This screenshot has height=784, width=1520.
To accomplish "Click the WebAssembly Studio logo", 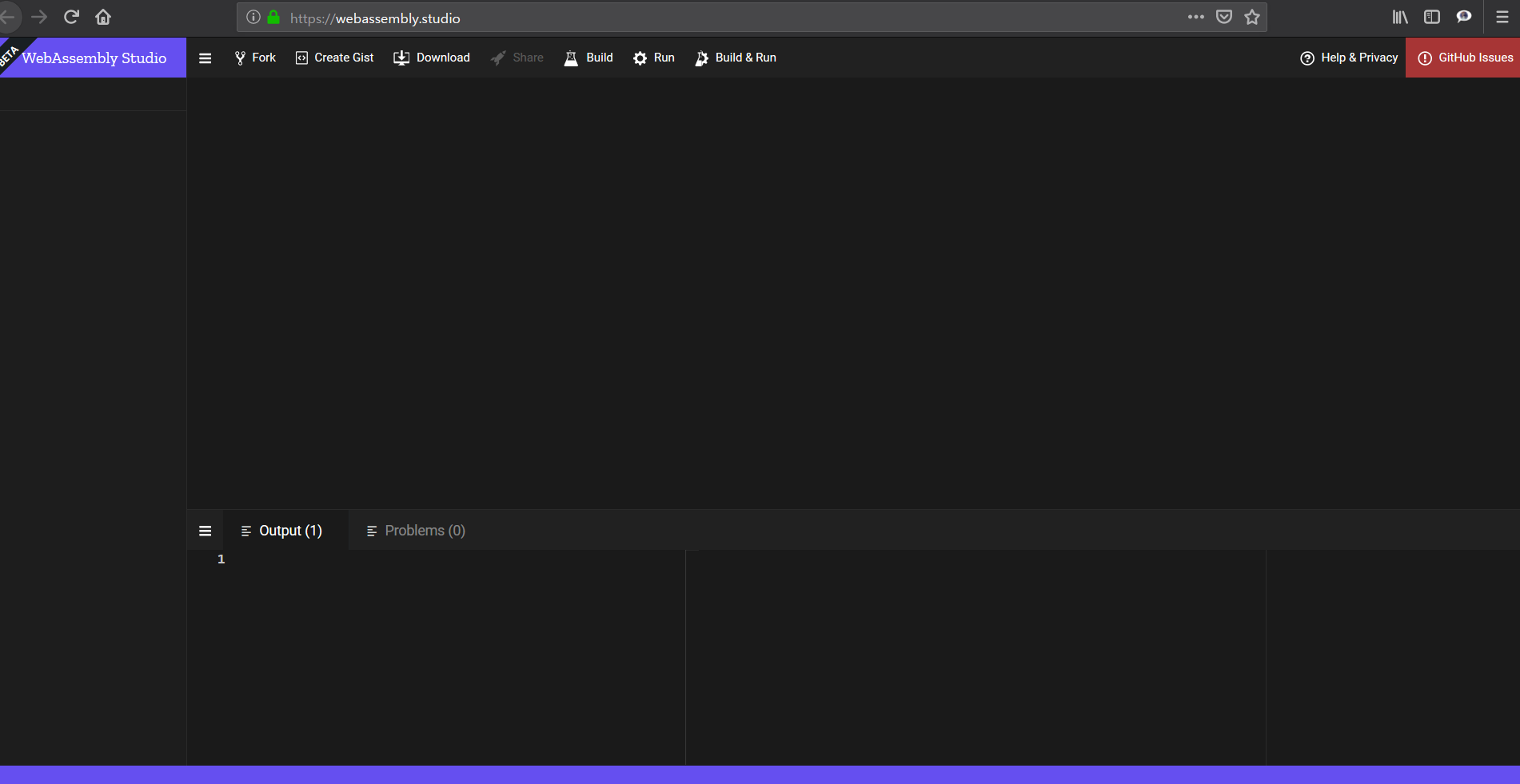I will point(94,58).
